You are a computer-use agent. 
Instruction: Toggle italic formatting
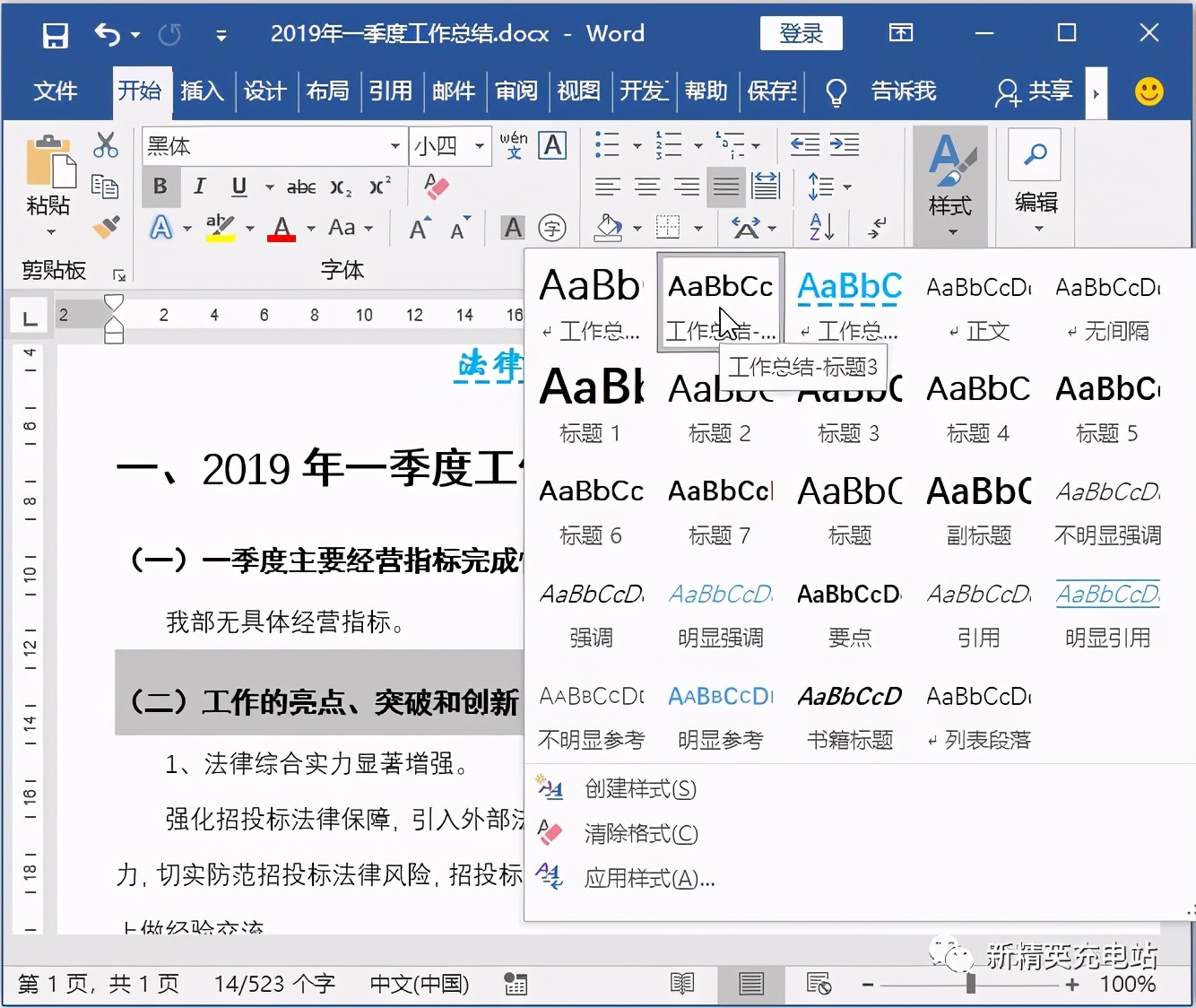(200, 187)
